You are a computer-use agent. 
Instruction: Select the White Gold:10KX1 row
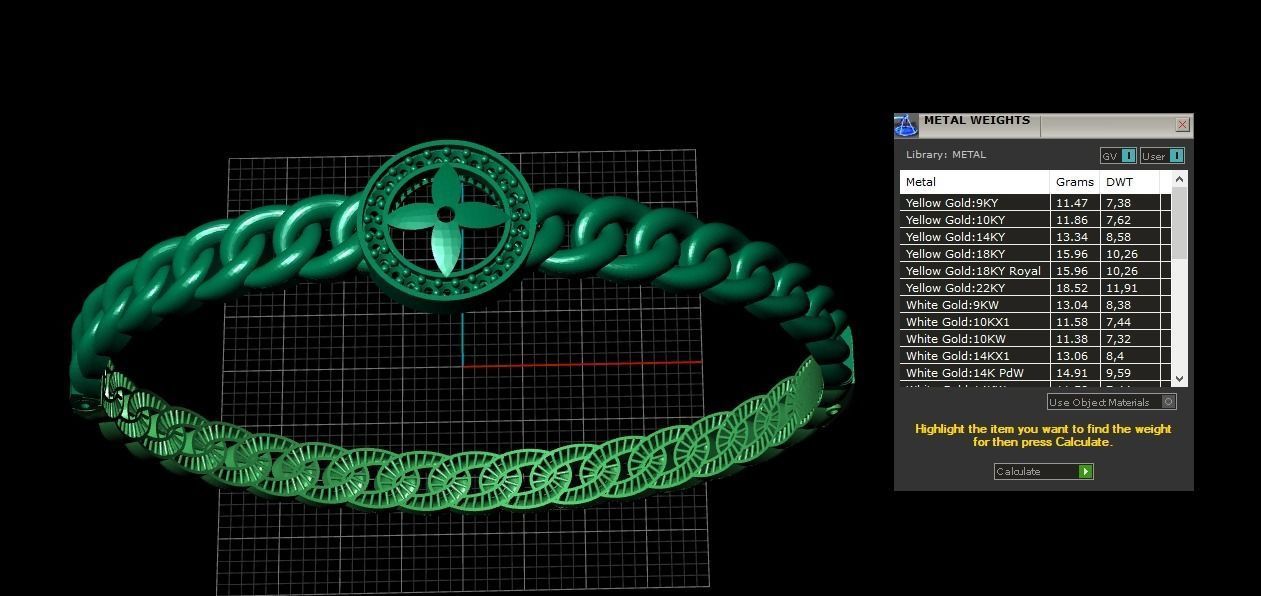[1035, 322]
